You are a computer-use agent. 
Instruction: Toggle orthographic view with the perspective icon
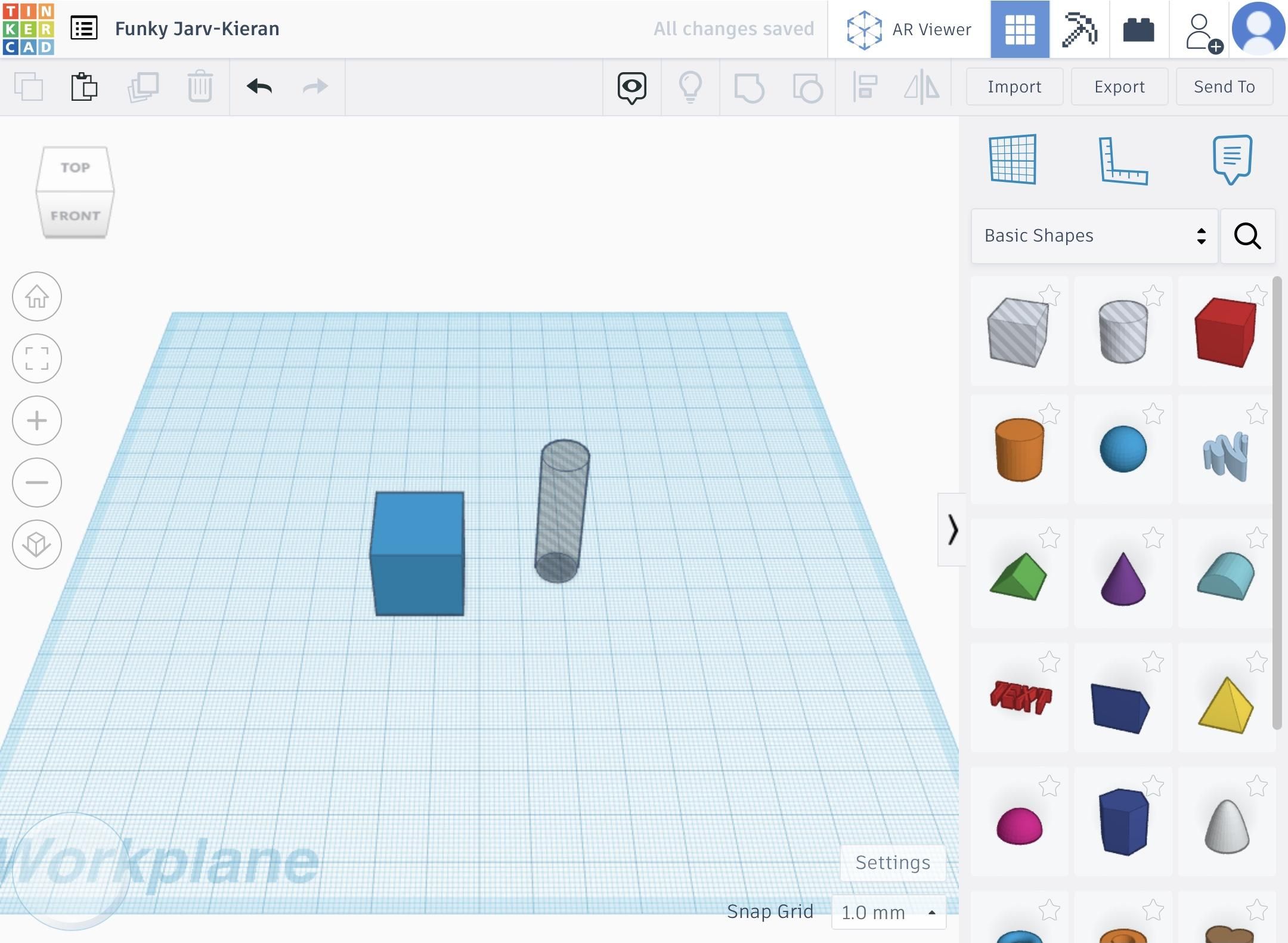(37, 544)
